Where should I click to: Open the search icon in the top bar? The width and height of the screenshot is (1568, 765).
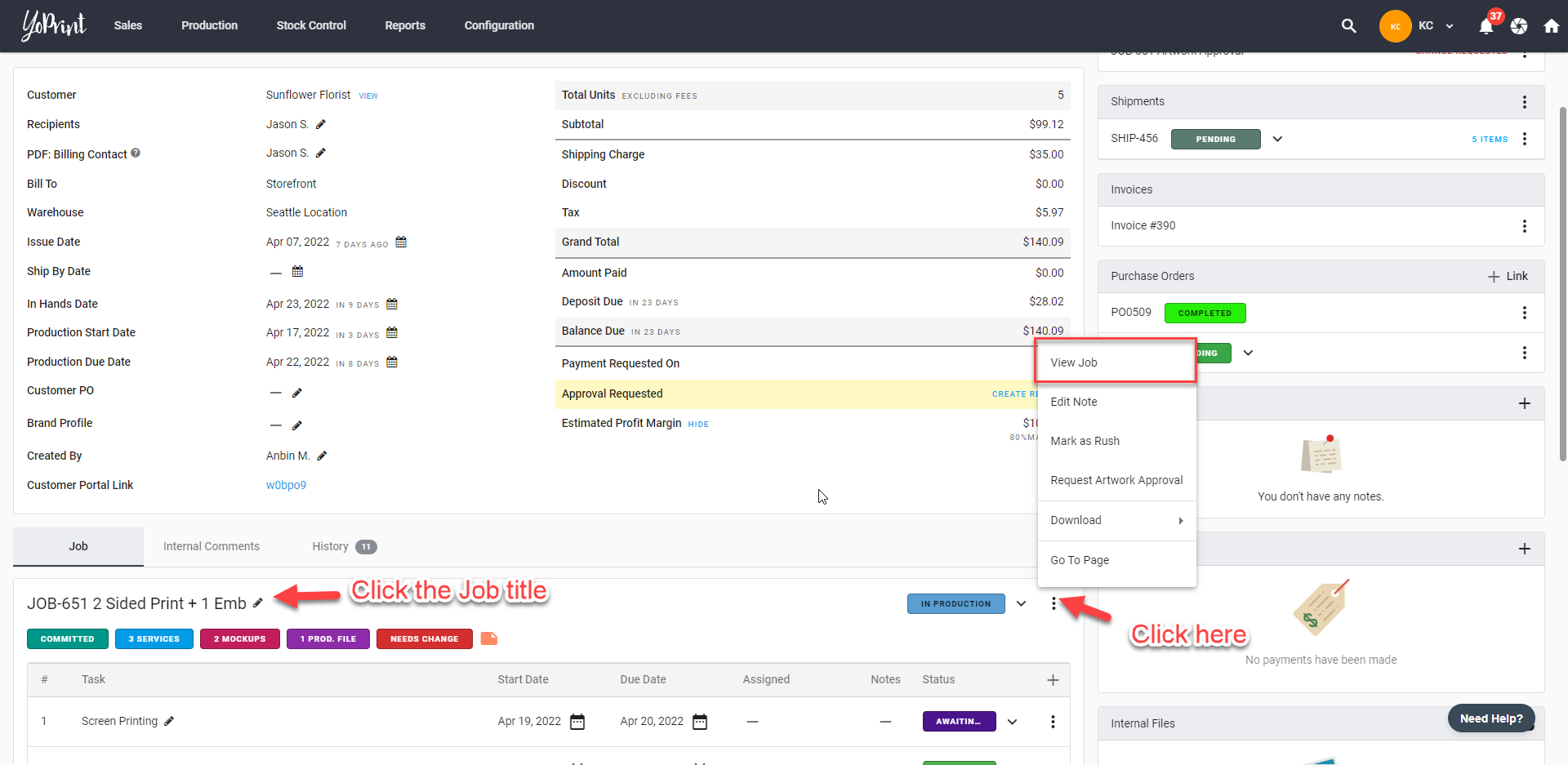tap(1349, 26)
